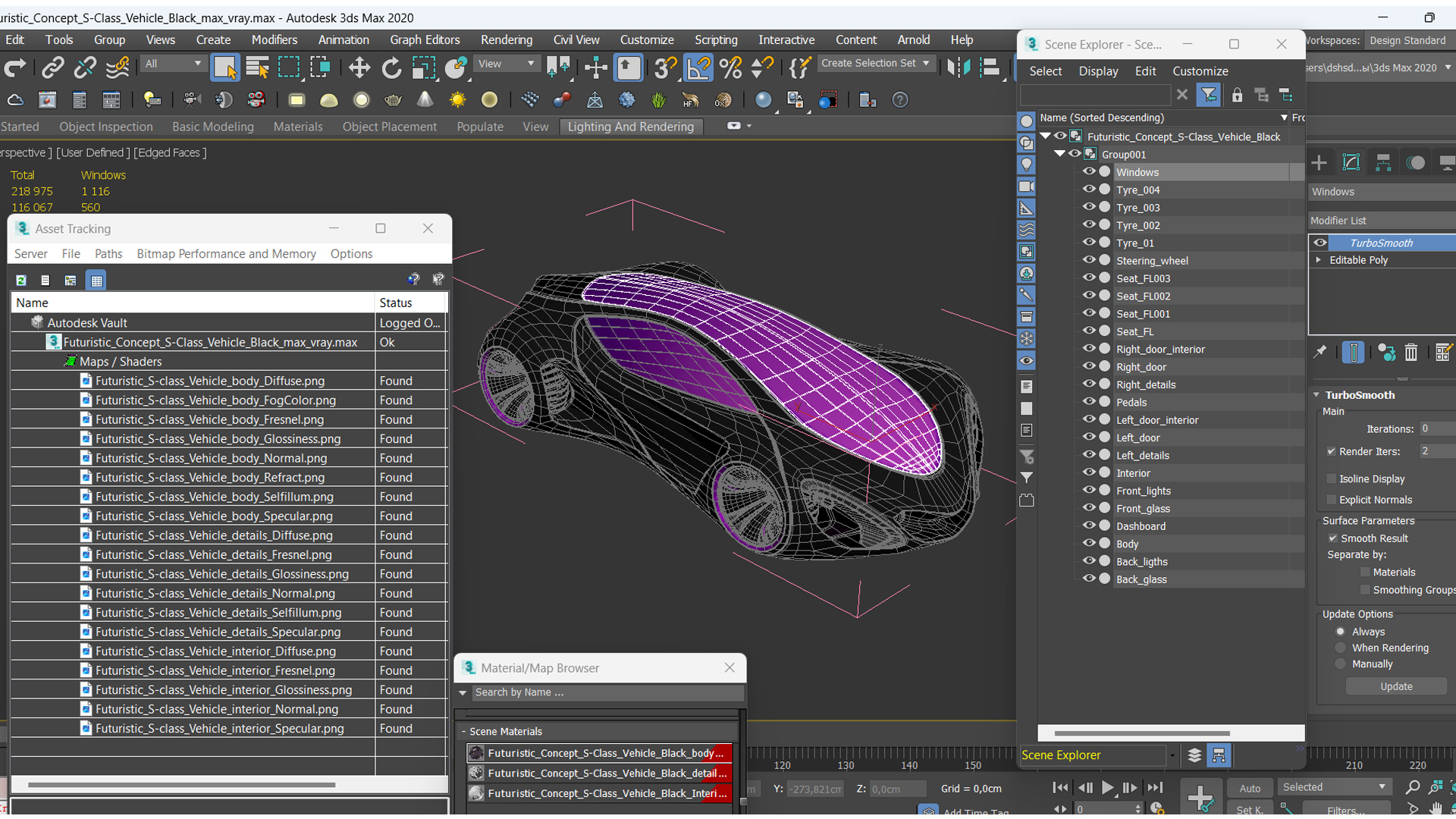The image size is (1456, 819).
Task: Uncheck Render Iters checkbox
Action: coord(1331,451)
